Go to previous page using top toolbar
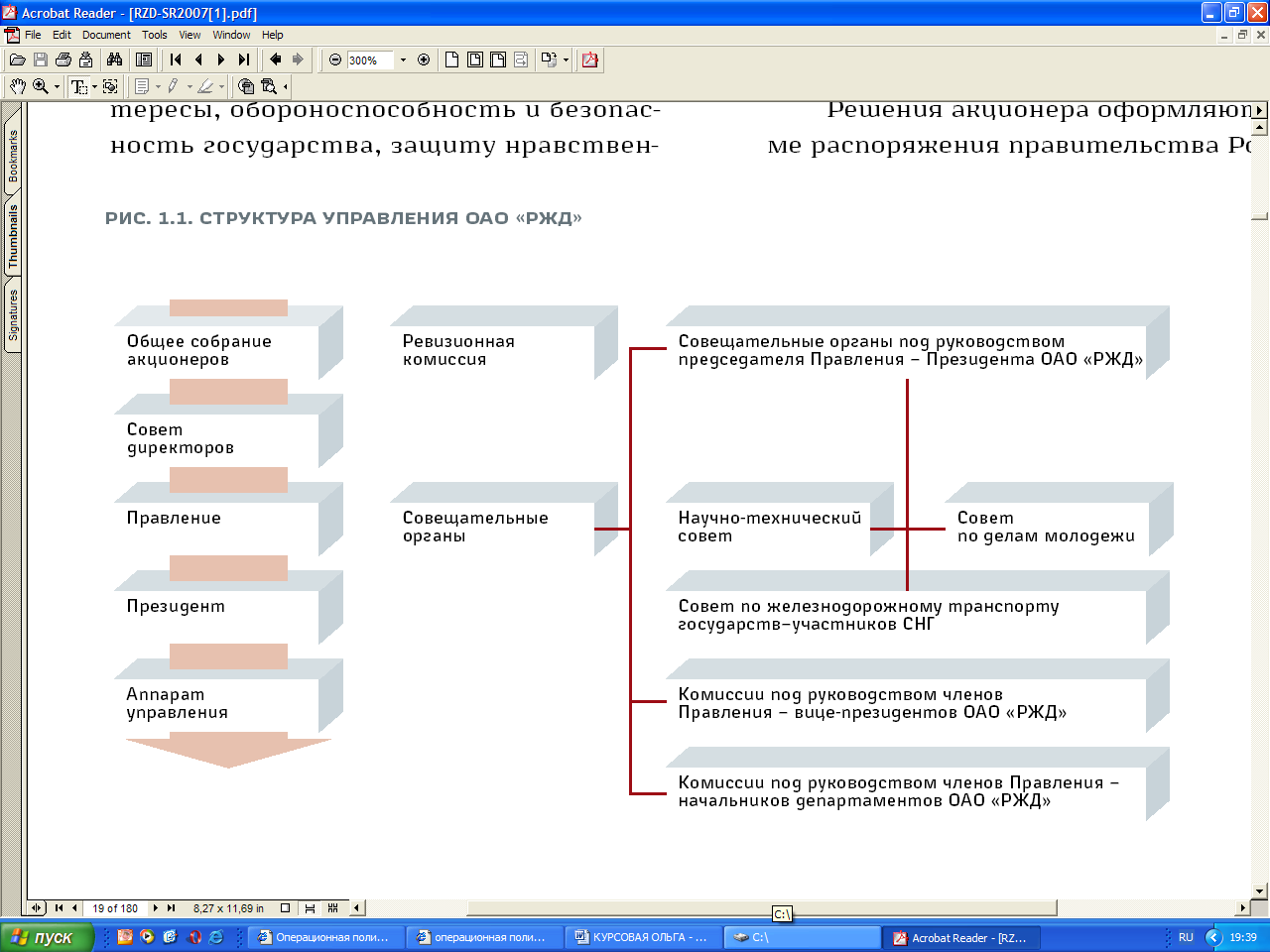The image size is (1270, 952). [x=198, y=60]
